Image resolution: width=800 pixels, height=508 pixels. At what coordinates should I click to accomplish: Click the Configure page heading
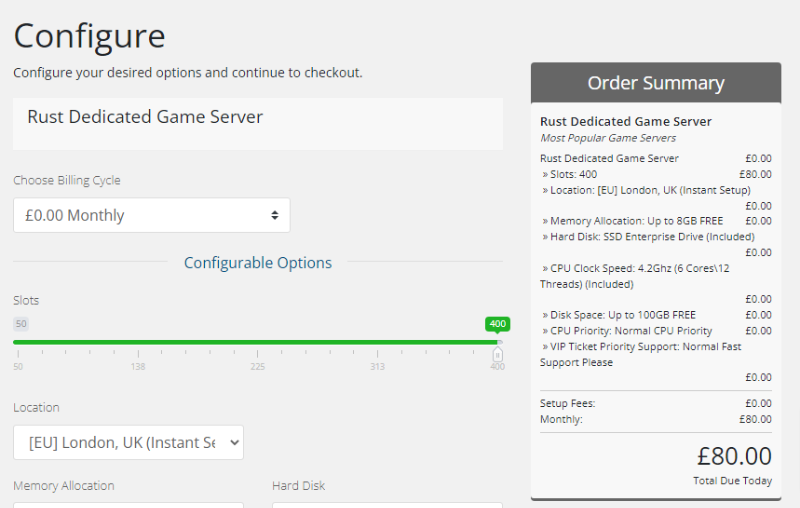(x=89, y=37)
